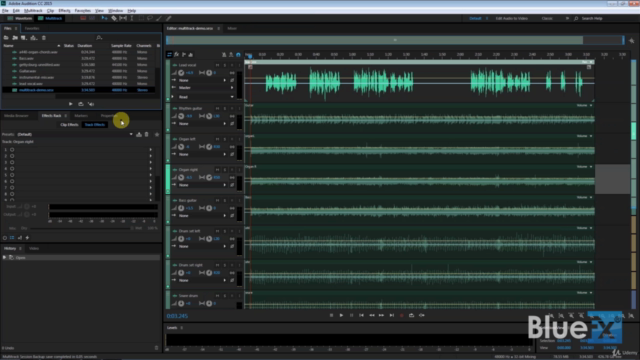The image size is (640, 360).
Task: Select the Move tool in the toolbar
Action: pyautogui.click(x=104, y=18)
